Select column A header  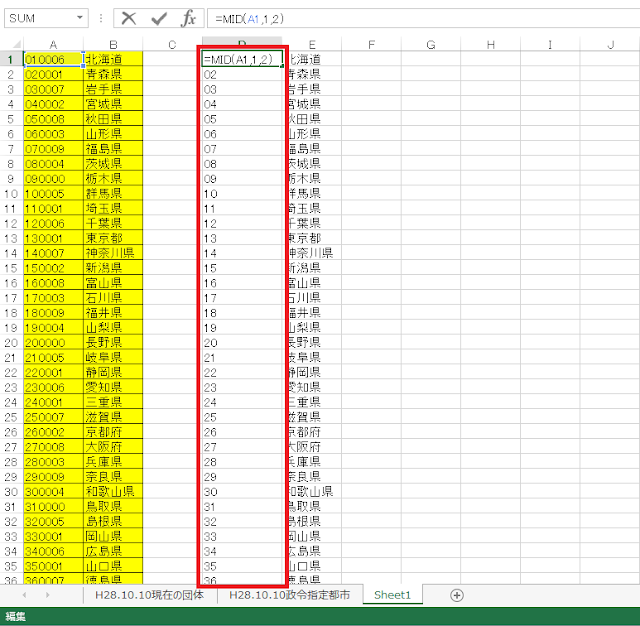coord(52,44)
